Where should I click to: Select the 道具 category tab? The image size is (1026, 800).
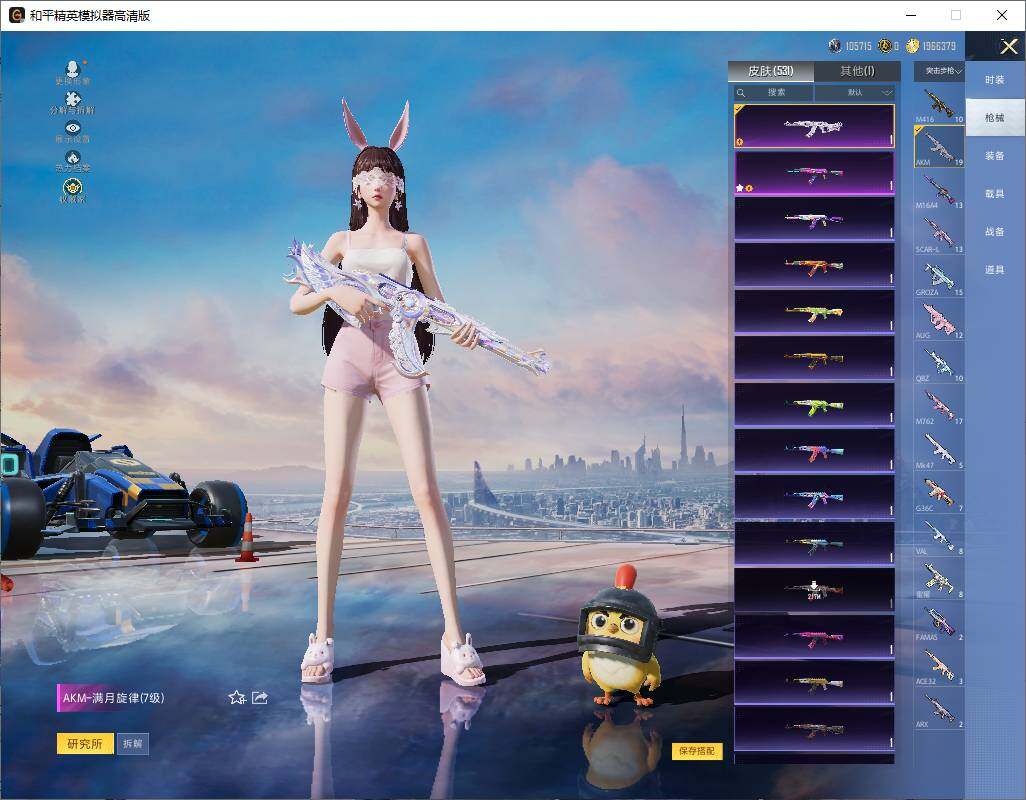click(x=995, y=270)
